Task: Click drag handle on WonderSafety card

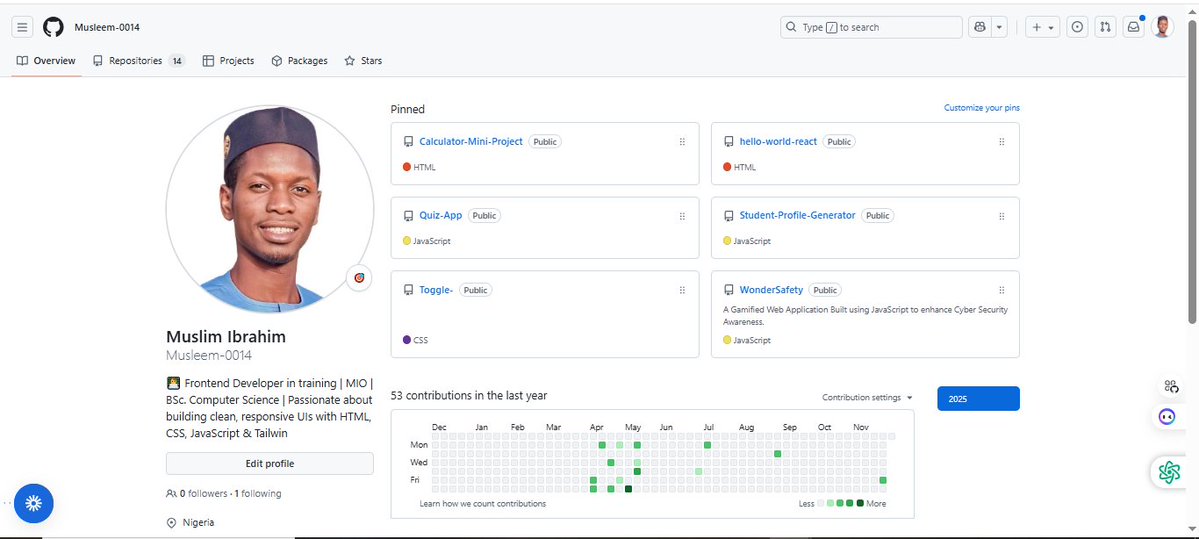Action: tap(1002, 291)
